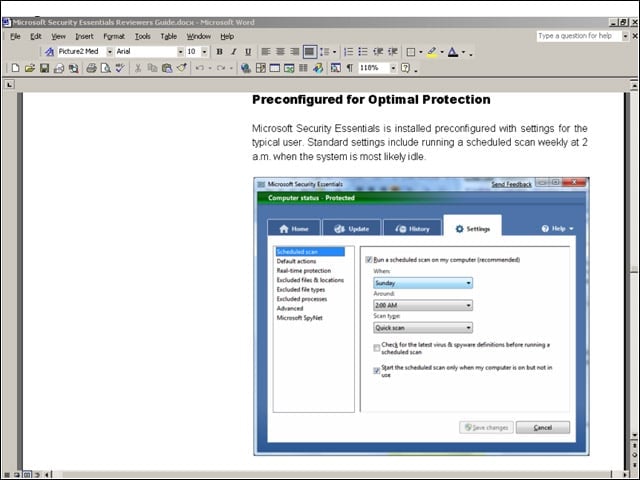The image size is (640, 480).
Task: Click the Microsoft Word Help question icon
Action: click(x=405, y=68)
